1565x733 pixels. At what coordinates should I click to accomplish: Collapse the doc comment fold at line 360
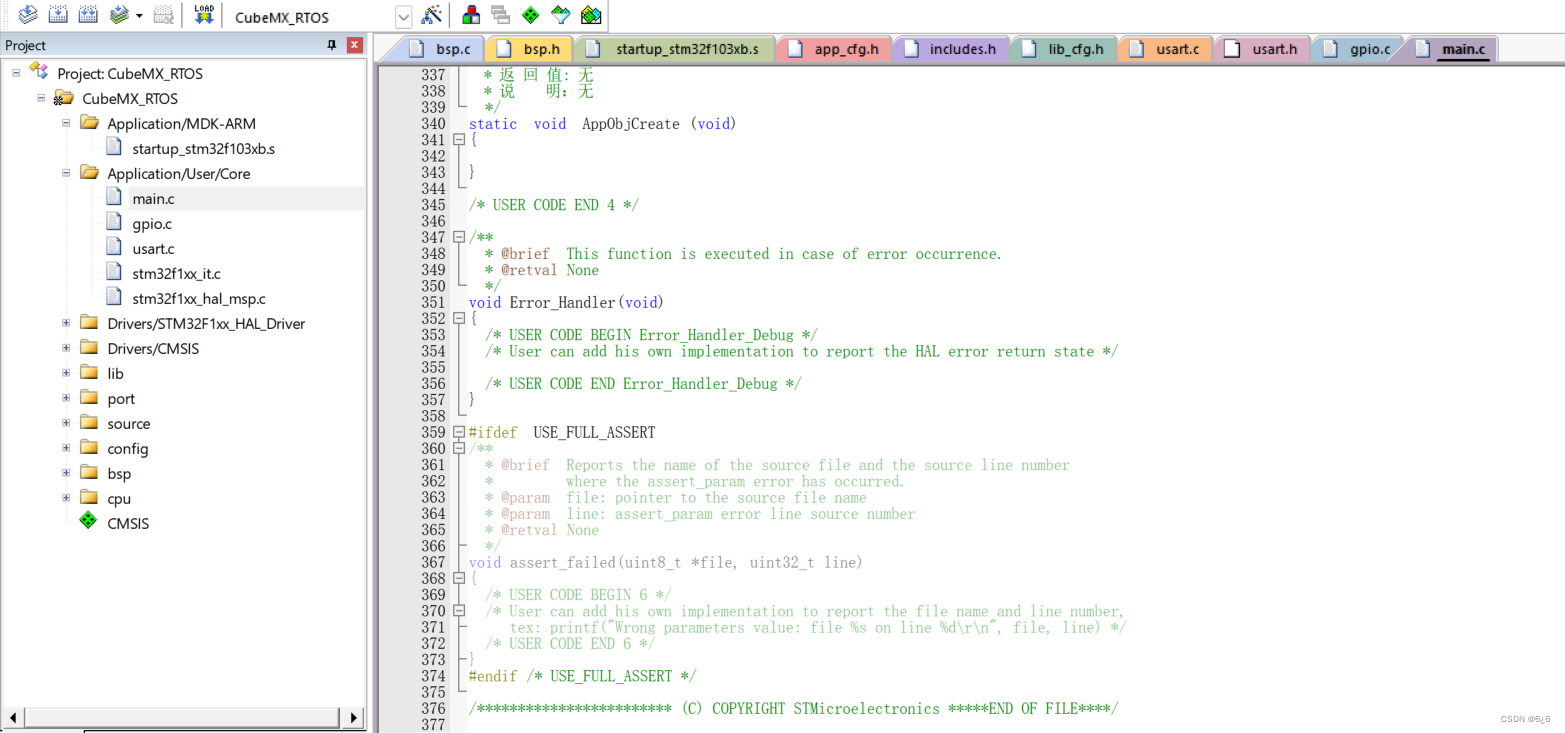459,449
